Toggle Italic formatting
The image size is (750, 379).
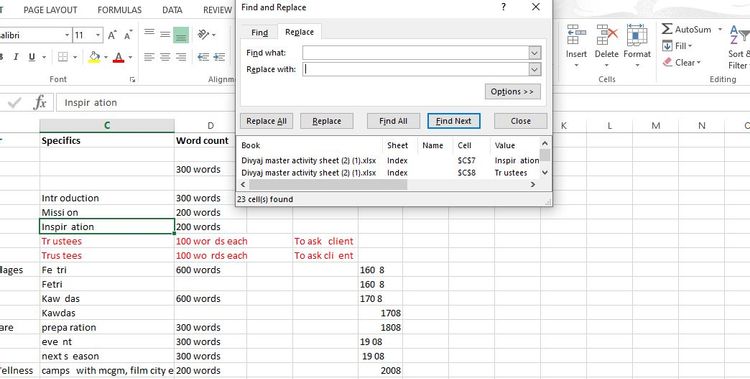(16, 57)
